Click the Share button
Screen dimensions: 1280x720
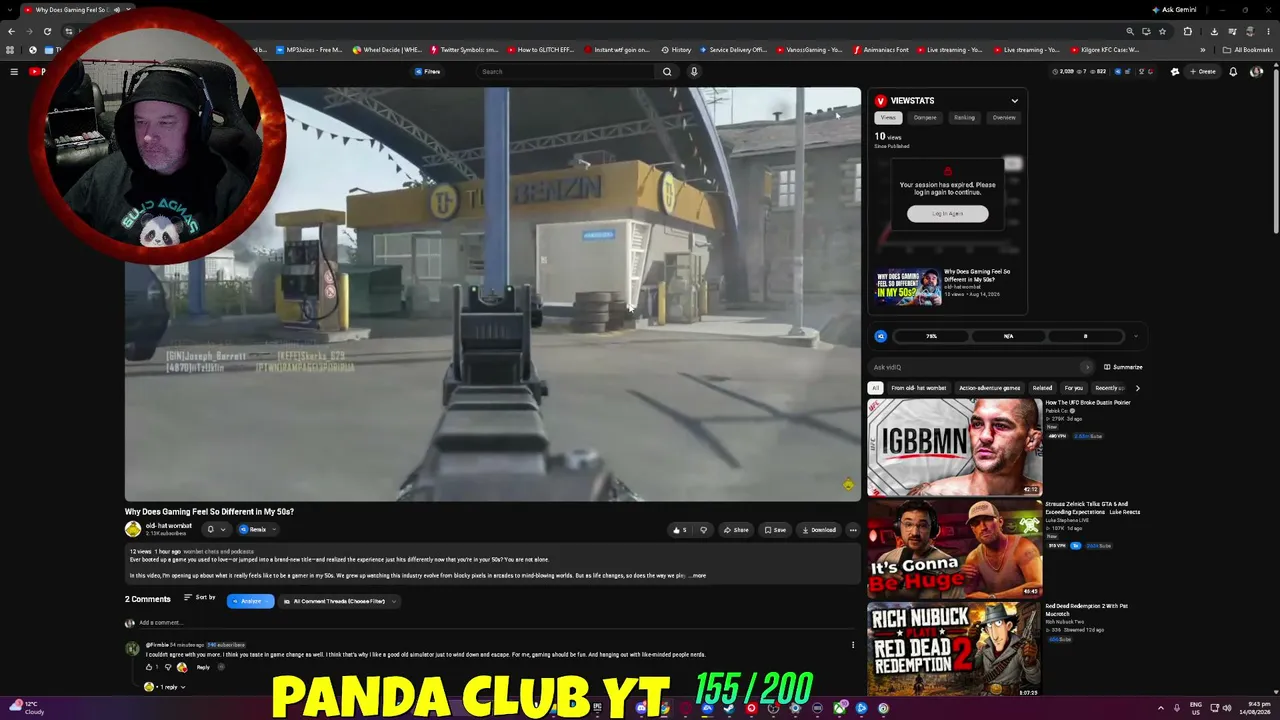pyautogui.click(x=736, y=530)
